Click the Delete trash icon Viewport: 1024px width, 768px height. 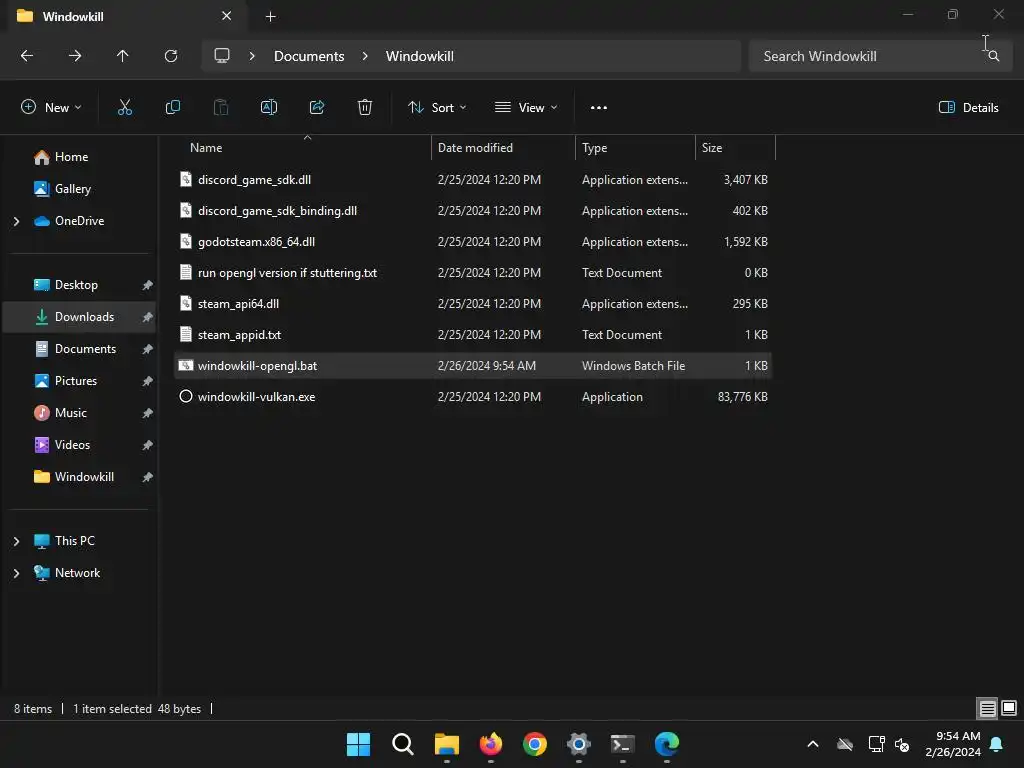click(x=365, y=107)
